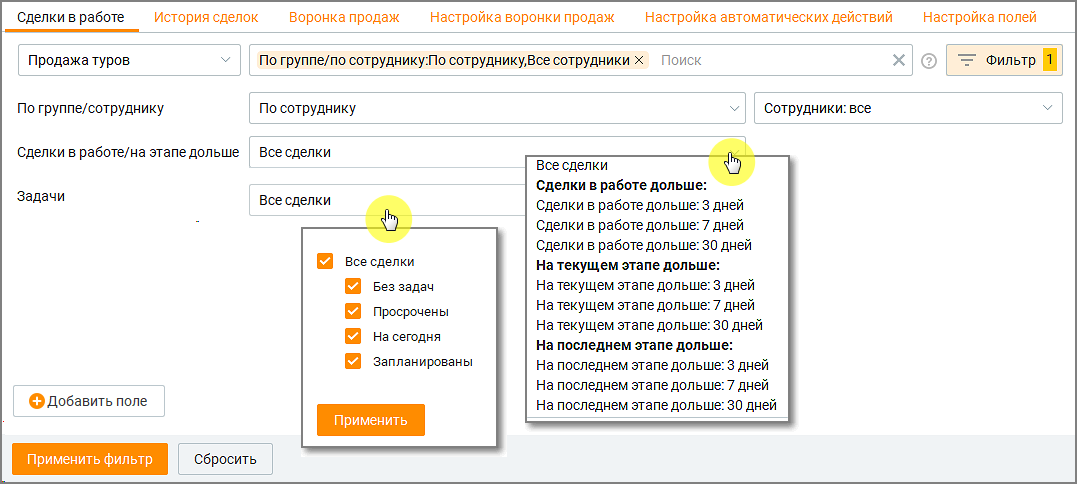Viewport: 1077px width, 484px height.
Task: Uncheck the 'Просрочены' checkbox
Action: pos(353,312)
